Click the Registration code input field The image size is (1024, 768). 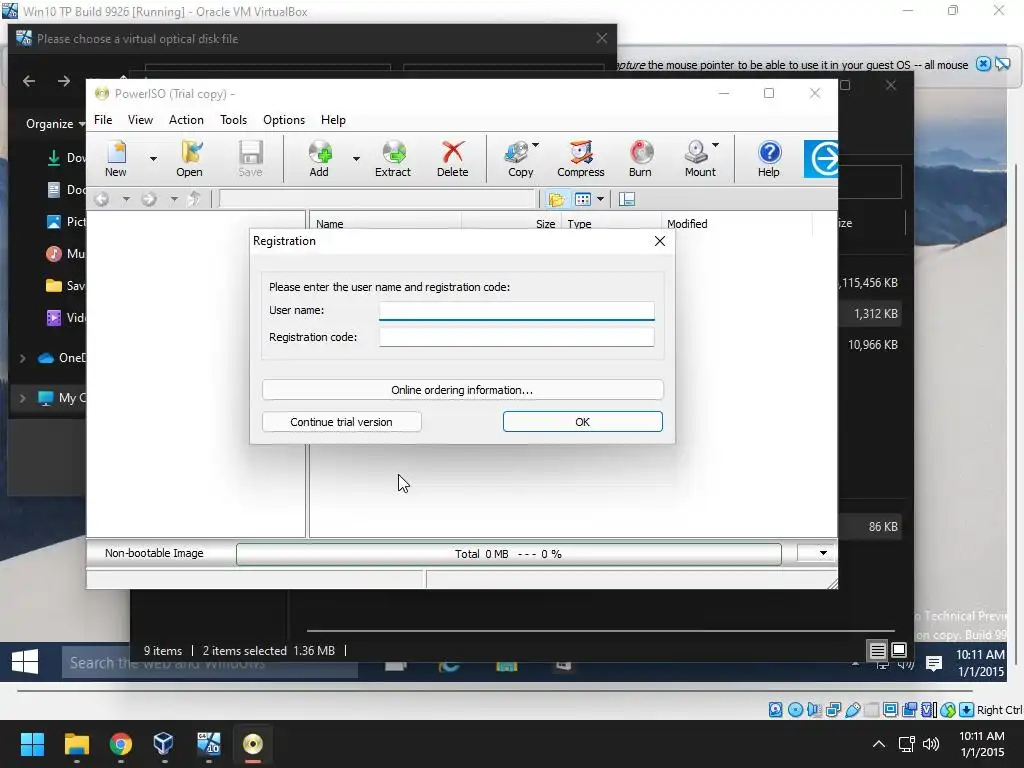pyautogui.click(x=517, y=337)
